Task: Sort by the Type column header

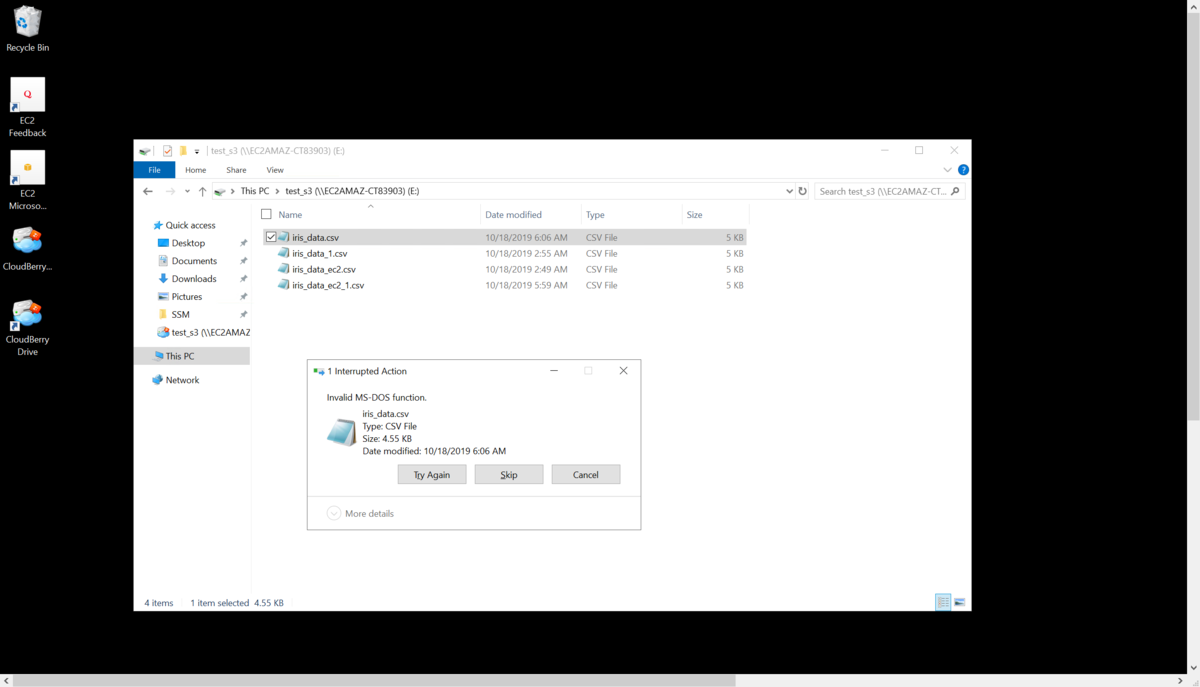Action: click(595, 215)
